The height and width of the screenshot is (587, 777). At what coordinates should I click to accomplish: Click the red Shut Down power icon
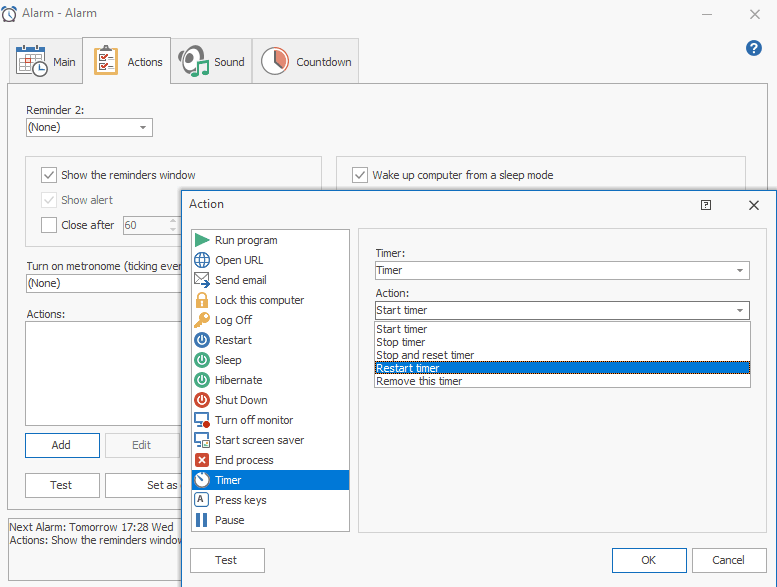pyautogui.click(x=202, y=400)
